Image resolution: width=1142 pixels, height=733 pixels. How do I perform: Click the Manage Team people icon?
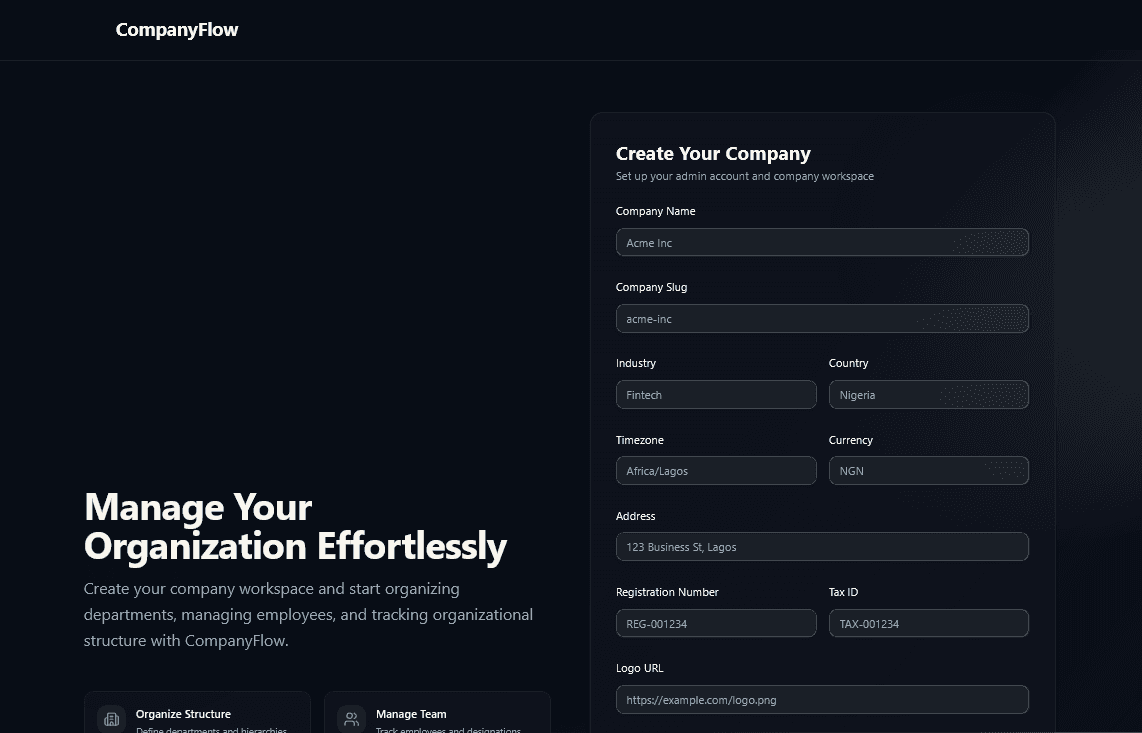[x=351, y=719]
